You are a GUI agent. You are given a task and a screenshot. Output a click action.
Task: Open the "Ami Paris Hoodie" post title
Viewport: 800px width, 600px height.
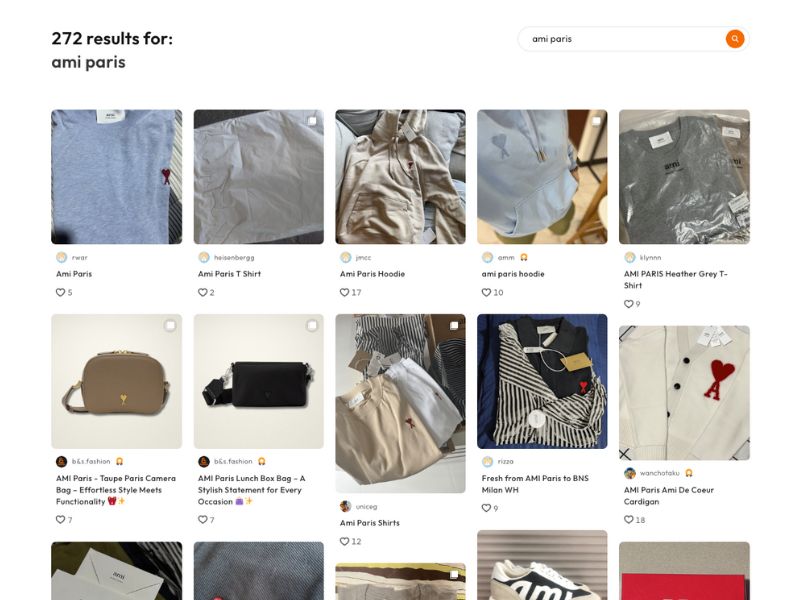[x=372, y=274]
